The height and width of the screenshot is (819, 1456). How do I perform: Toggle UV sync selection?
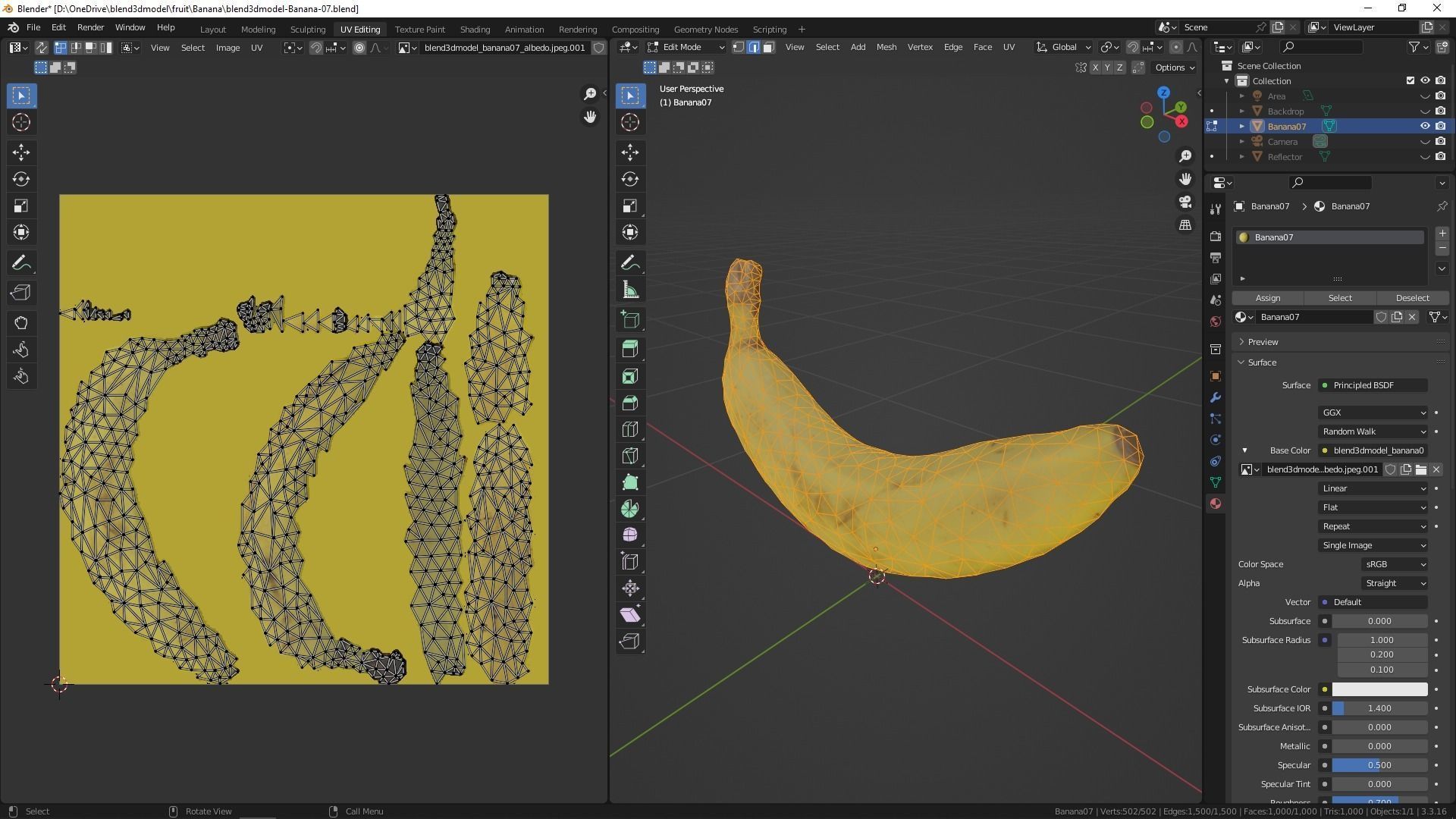pyautogui.click(x=42, y=48)
